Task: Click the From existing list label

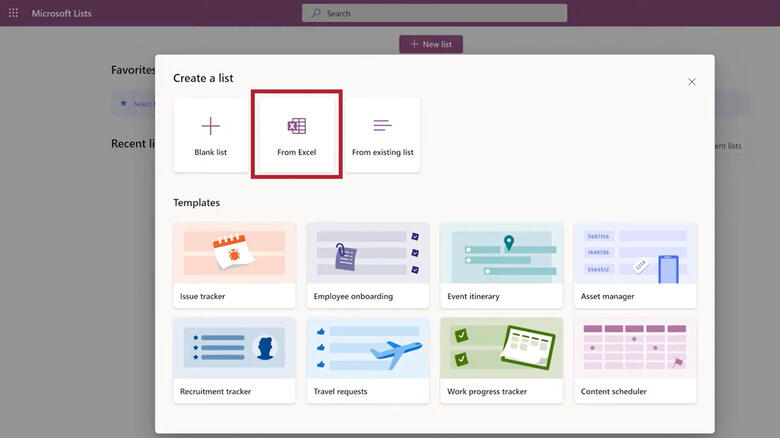Action: coord(382,152)
